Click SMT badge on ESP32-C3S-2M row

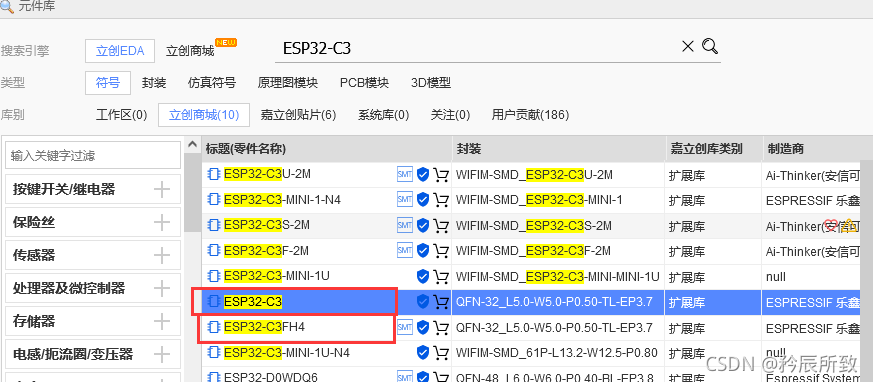405,226
